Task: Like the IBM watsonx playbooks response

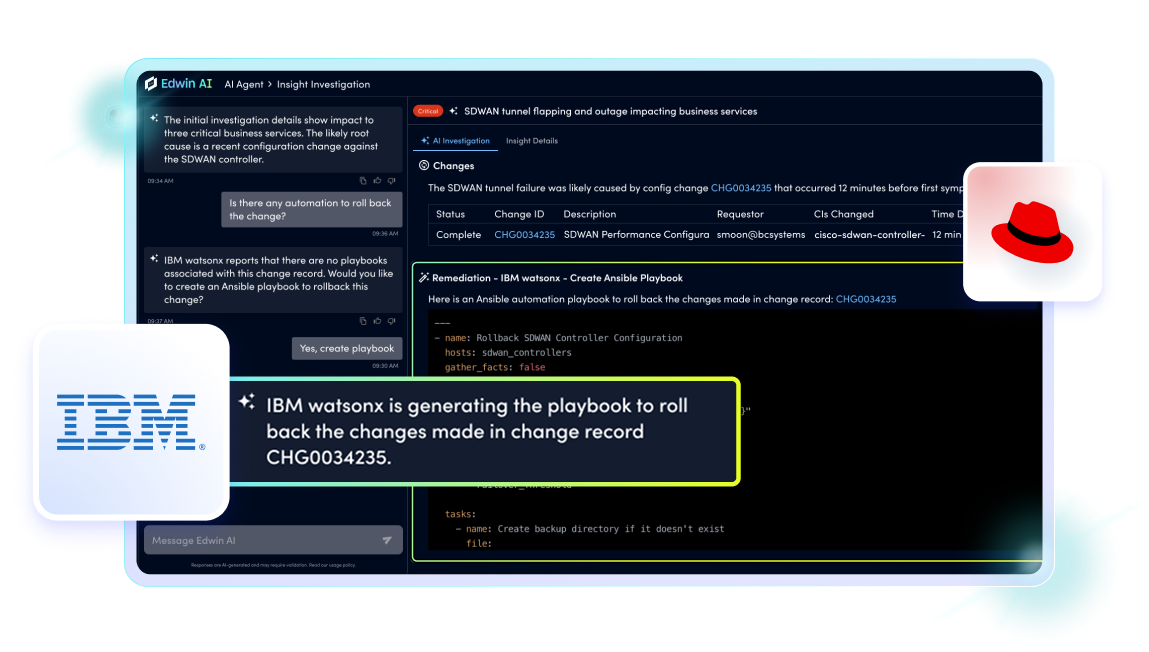Action: (x=377, y=321)
